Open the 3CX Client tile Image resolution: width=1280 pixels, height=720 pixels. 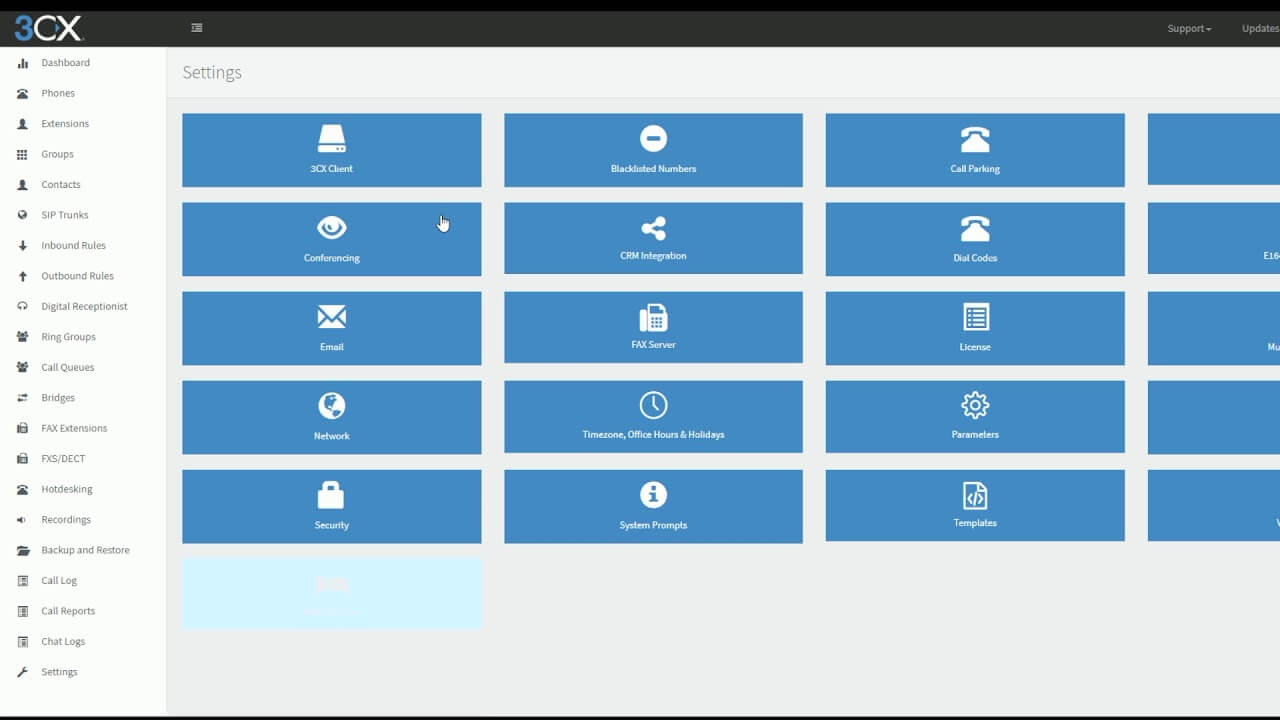click(331, 150)
